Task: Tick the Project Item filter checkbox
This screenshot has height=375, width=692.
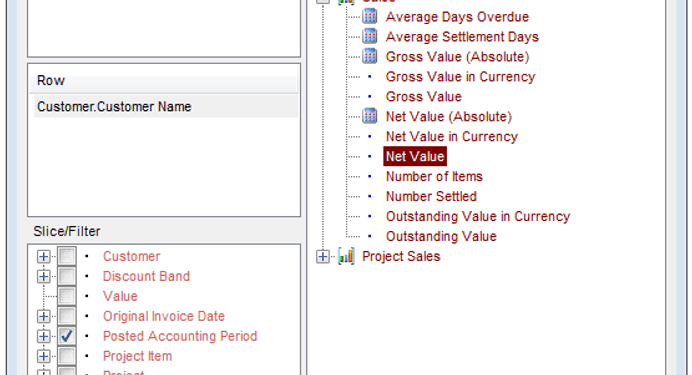Action: click(x=67, y=356)
